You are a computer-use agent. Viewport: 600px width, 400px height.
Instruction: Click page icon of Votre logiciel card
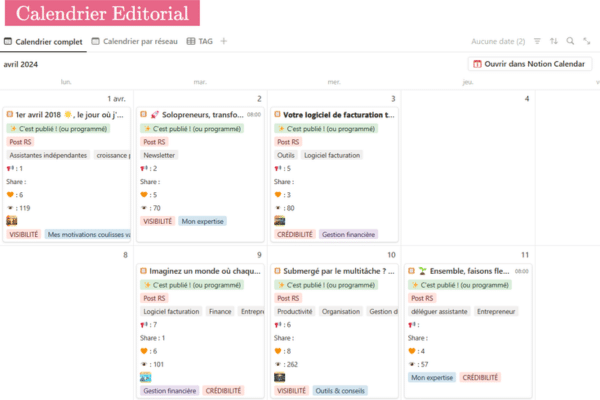click(x=277, y=114)
